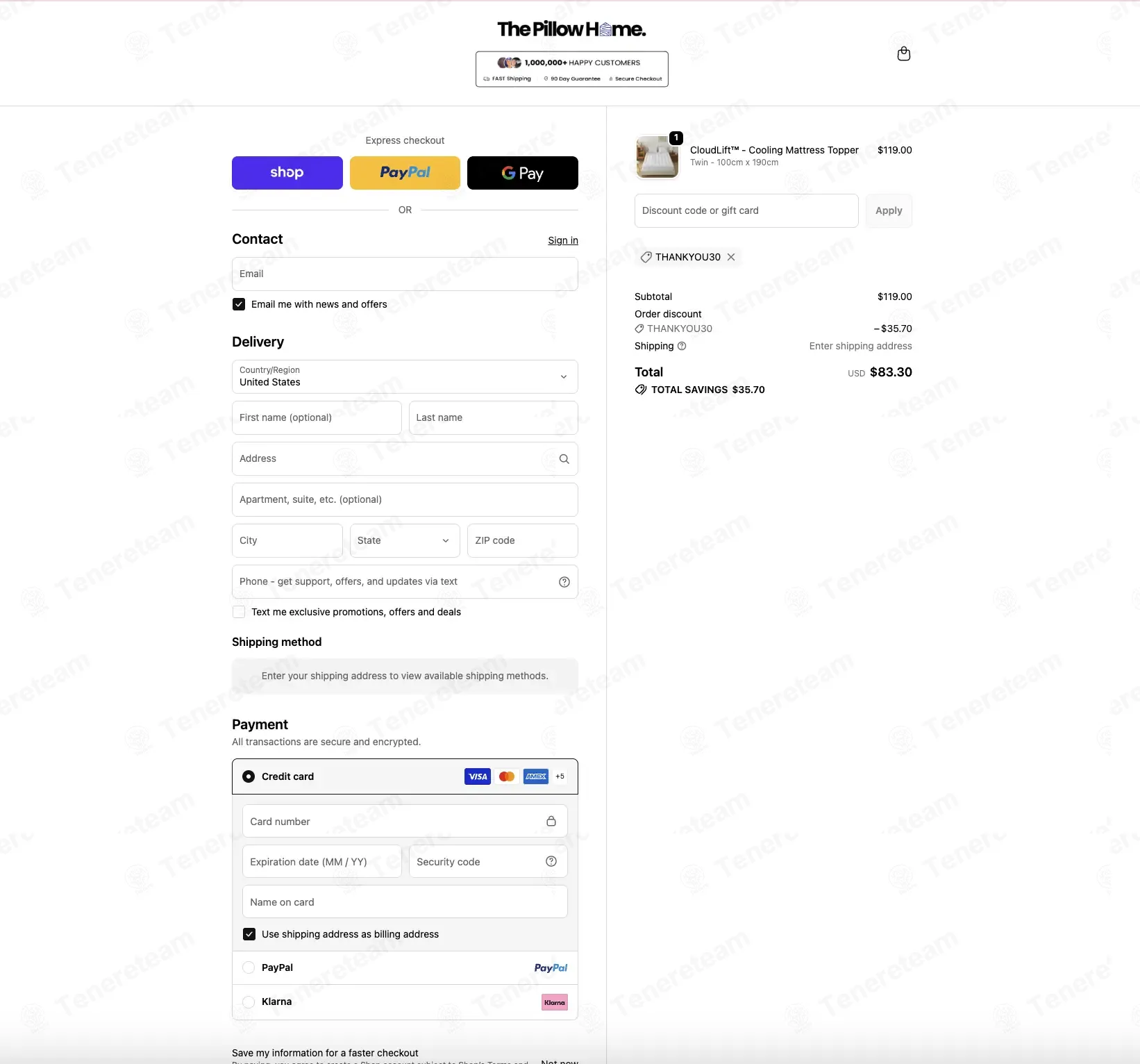Select the PayPal payment radio option
The width and height of the screenshot is (1140, 1064).
(249, 967)
